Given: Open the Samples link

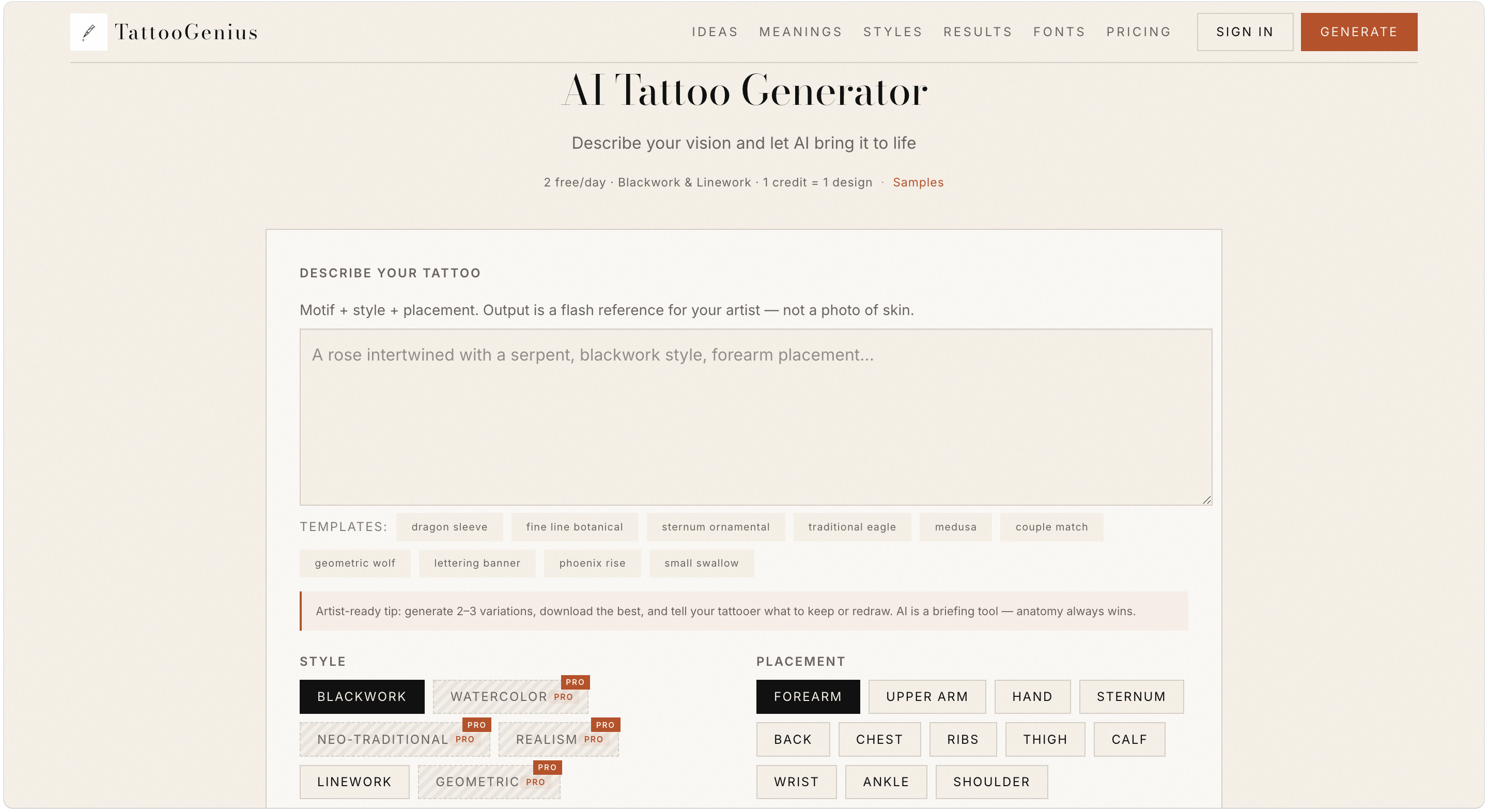Looking at the screenshot, I should click(918, 182).
